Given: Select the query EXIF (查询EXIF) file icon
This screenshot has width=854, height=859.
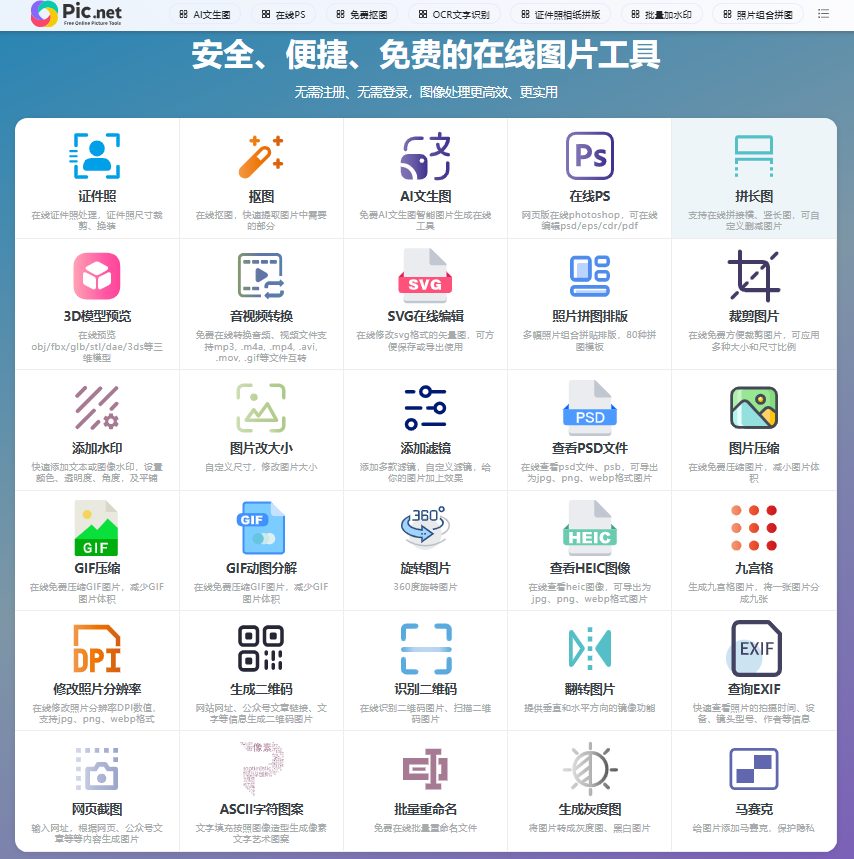Looking at the screenshot, I should [x=755, y=647].
